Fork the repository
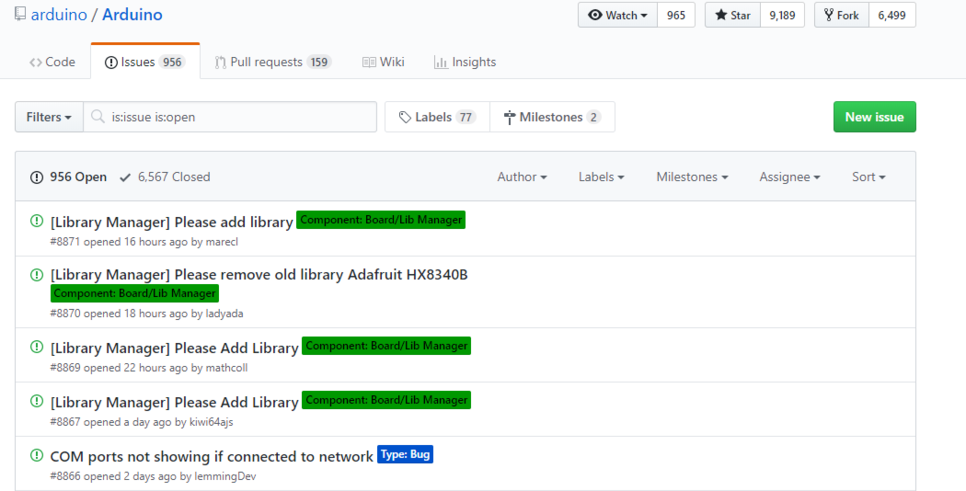966x491 pixels. 842,15
